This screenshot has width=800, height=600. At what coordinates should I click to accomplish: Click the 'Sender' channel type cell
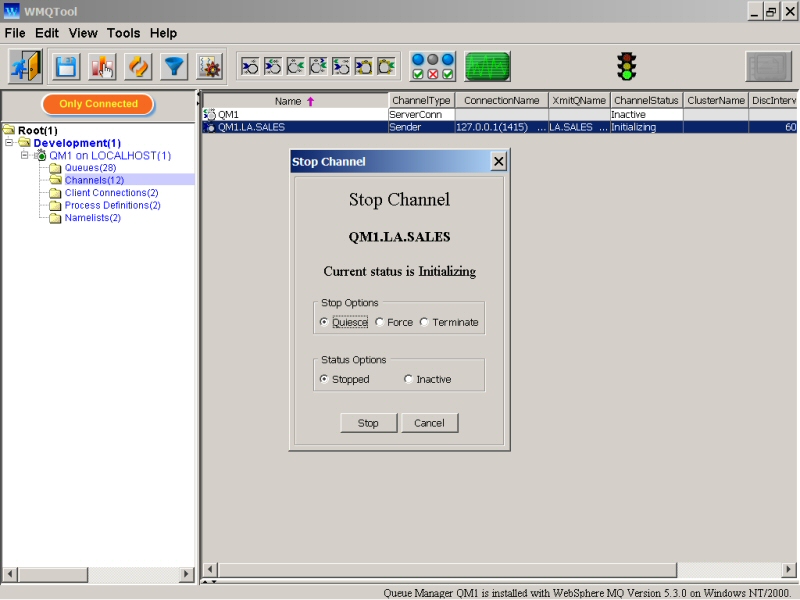421,128
